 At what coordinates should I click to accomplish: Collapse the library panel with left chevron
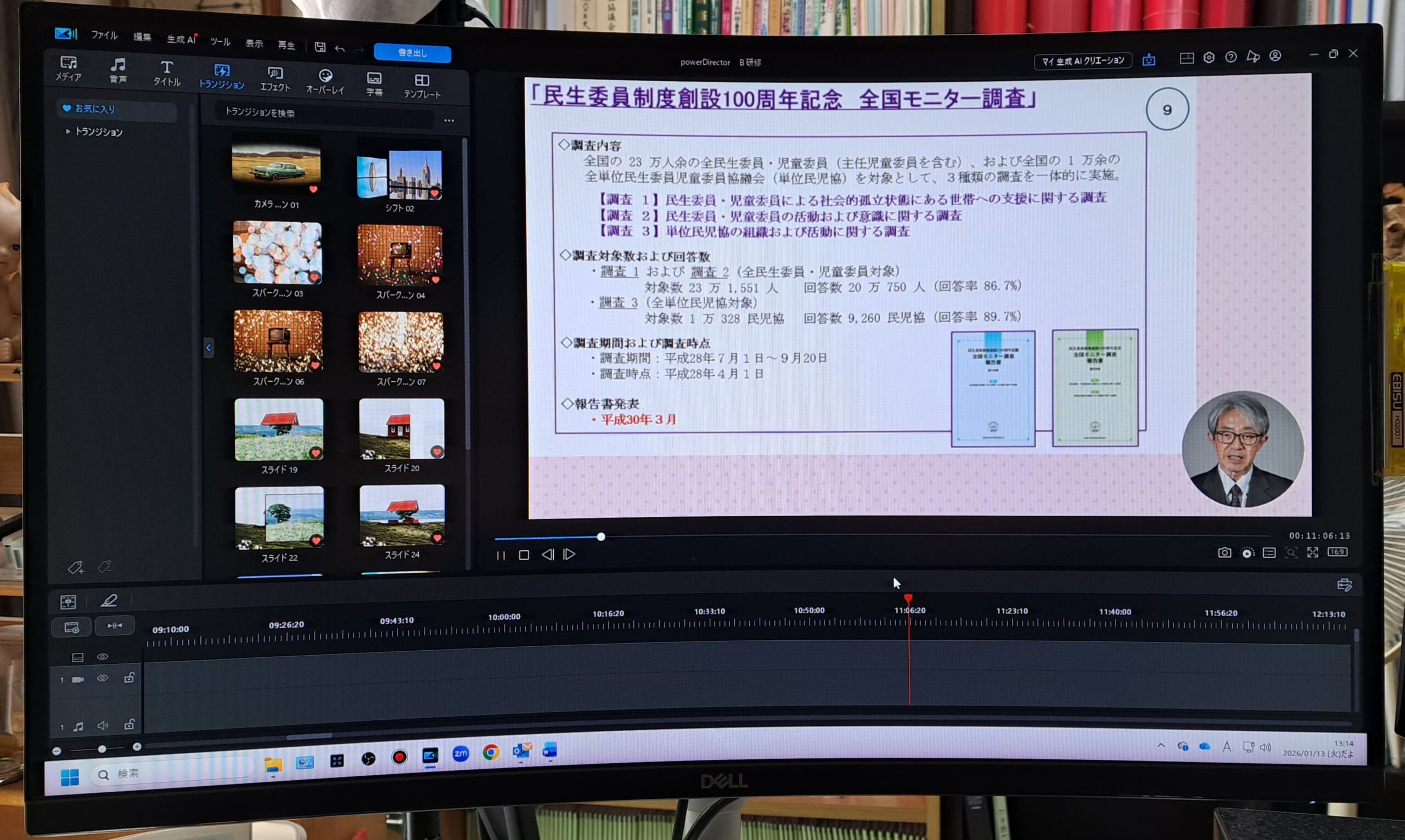click(x=209, y=347)
